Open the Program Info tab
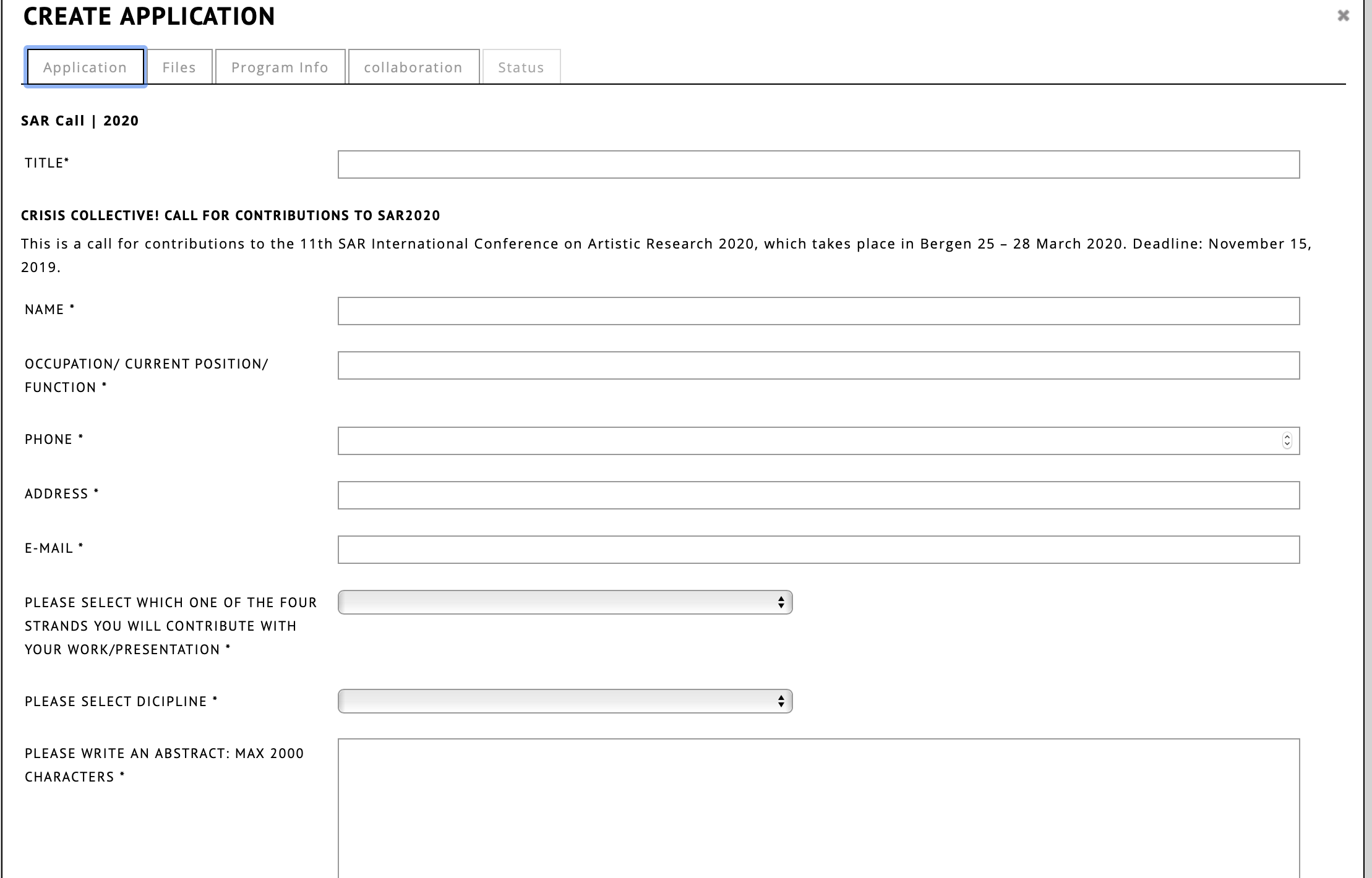1372x878 pixels. click(280, 67)
